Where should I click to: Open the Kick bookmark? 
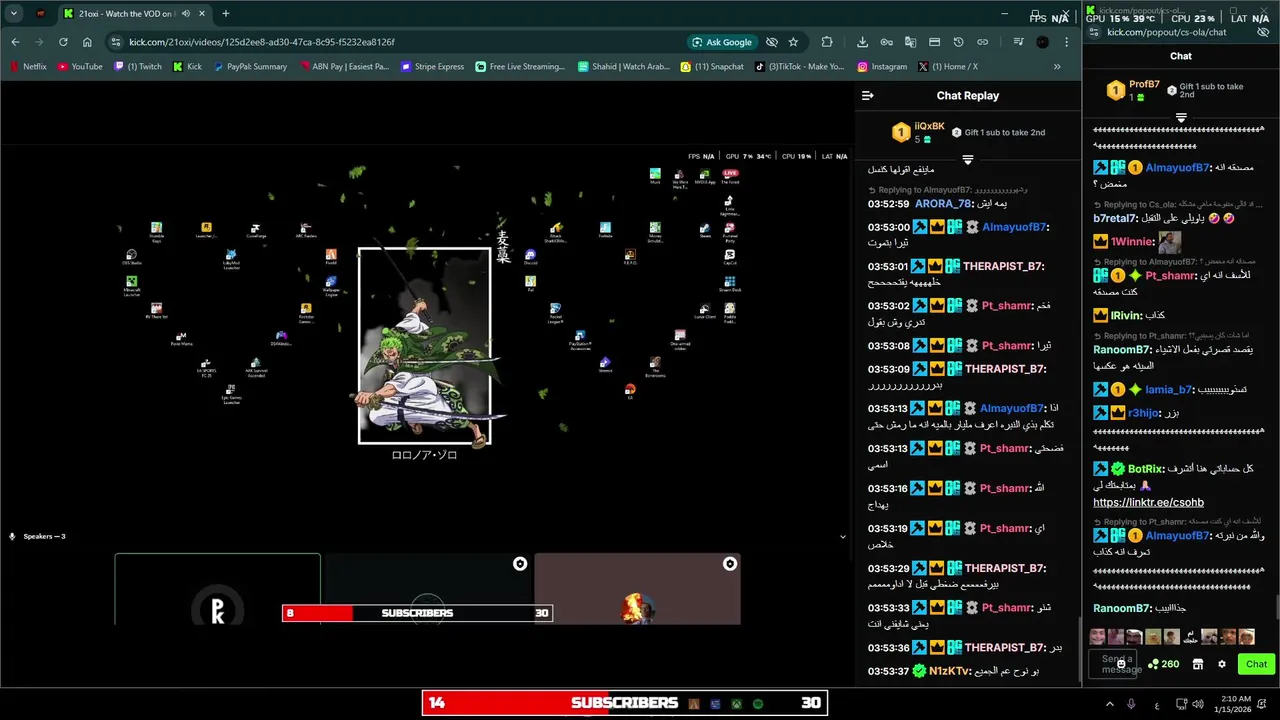(187, 67)
